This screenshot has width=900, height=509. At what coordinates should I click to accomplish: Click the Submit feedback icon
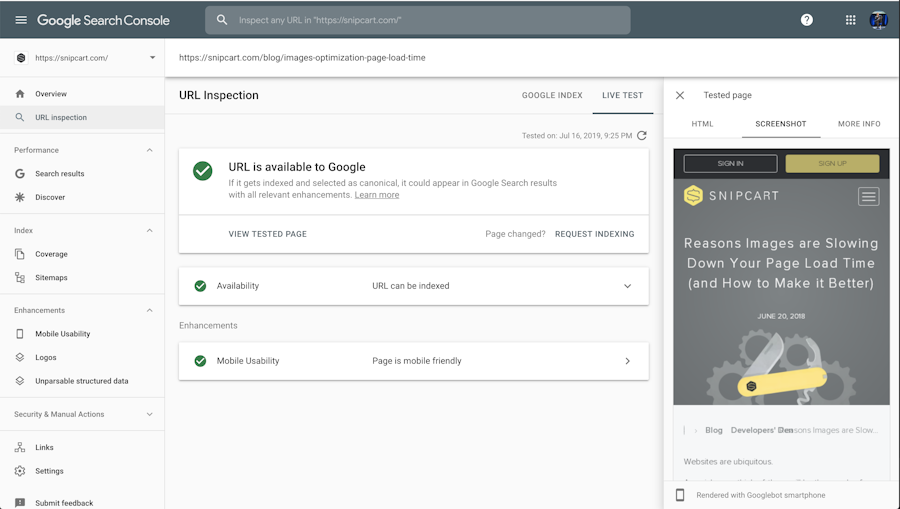20,503
